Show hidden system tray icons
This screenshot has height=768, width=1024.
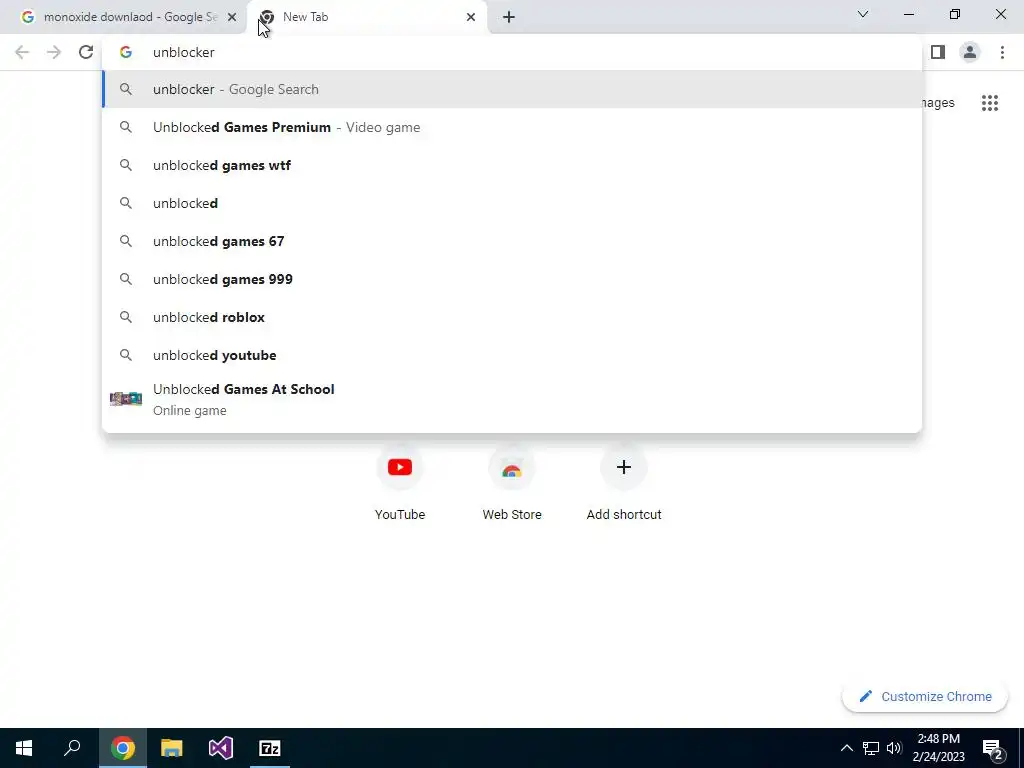coord(846,748)
